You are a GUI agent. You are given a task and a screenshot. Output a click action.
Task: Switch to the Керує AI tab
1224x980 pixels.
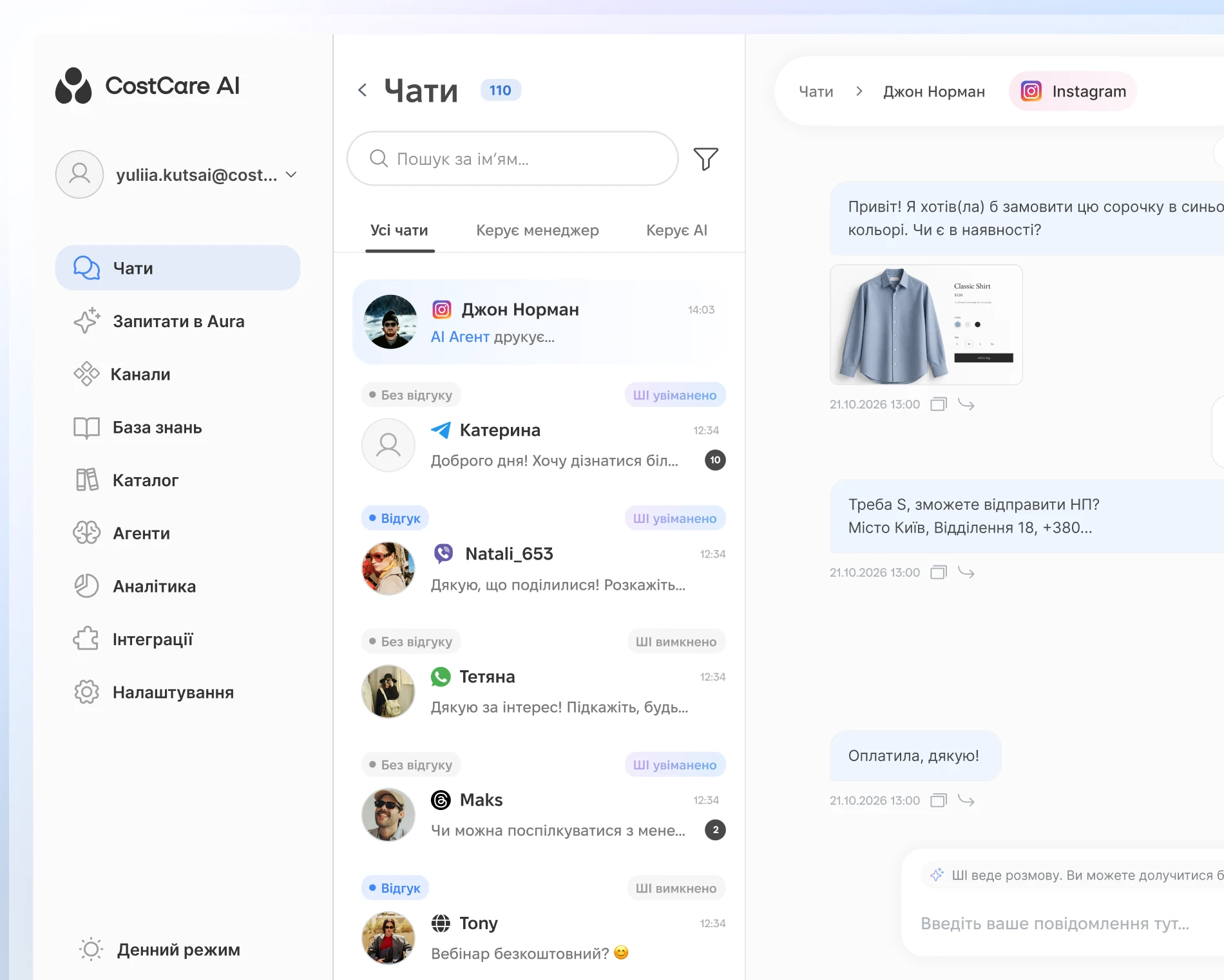676,231
